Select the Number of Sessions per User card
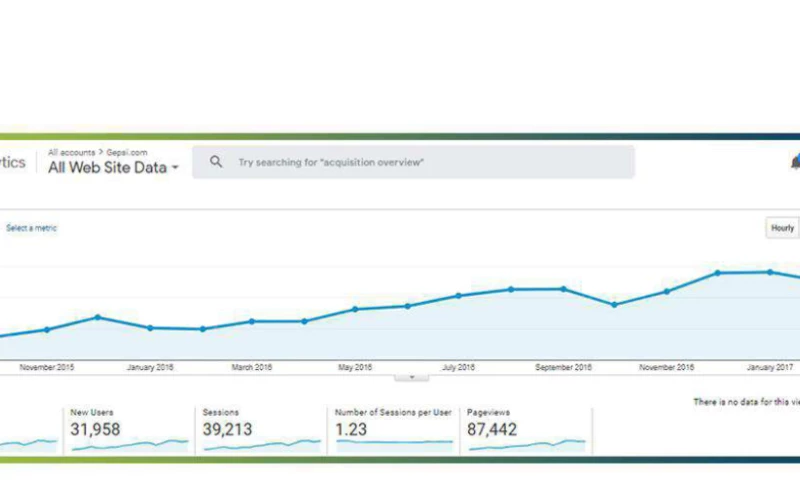This screenshot has height=480, width=800. (393, 431)
